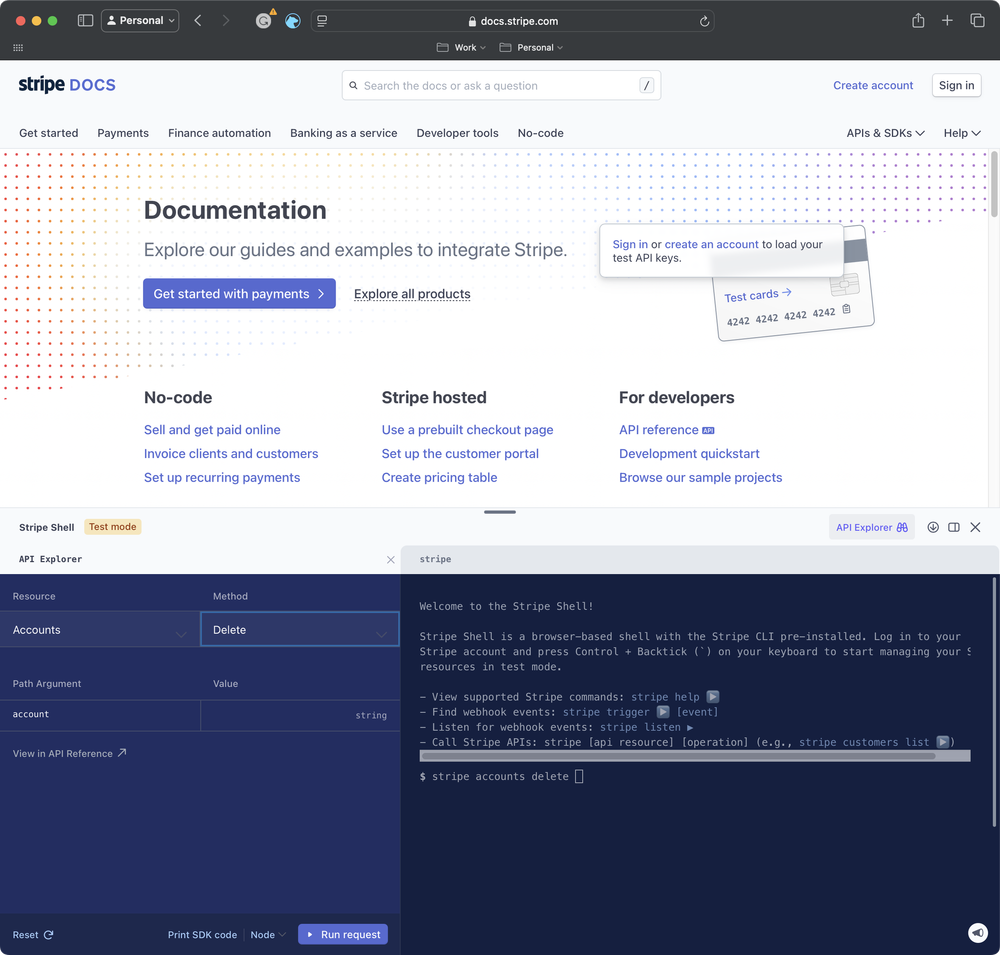Open the feedback megaphone icon
The image size is (1000, 955).
978,933
